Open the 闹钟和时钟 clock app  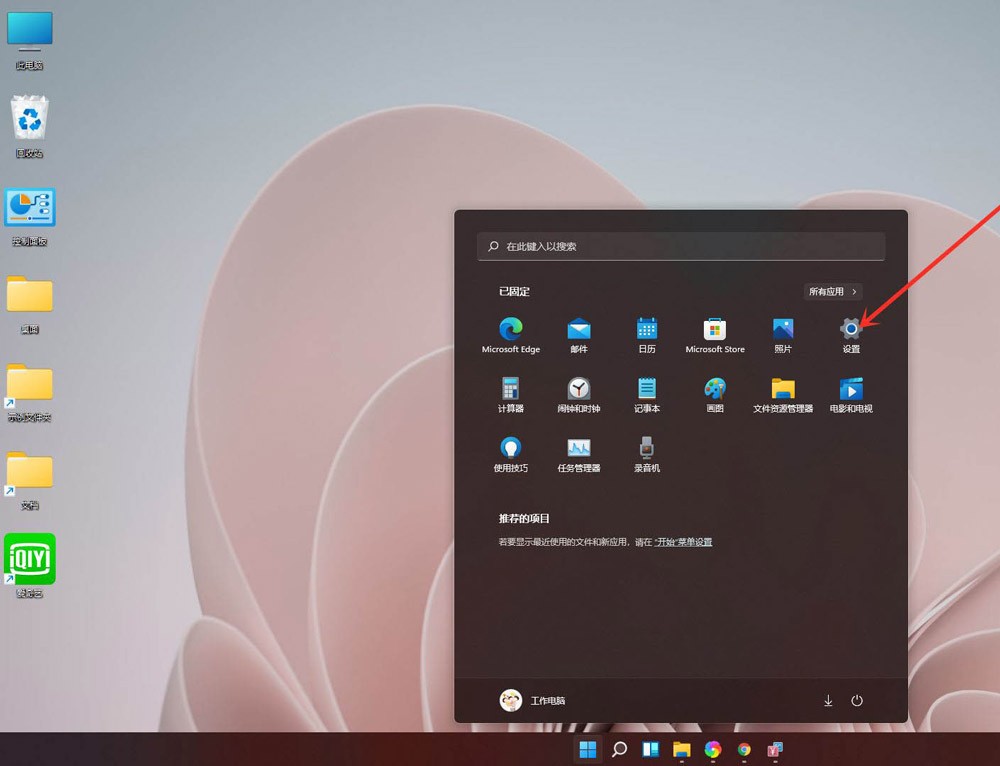coord(579,387)
